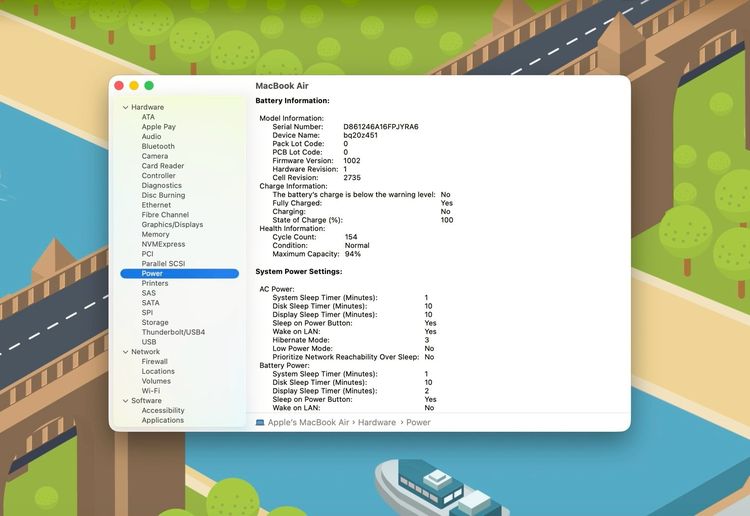Collapse the Hardware section in sidebar

pyautogui.click(x=125, y=107)
